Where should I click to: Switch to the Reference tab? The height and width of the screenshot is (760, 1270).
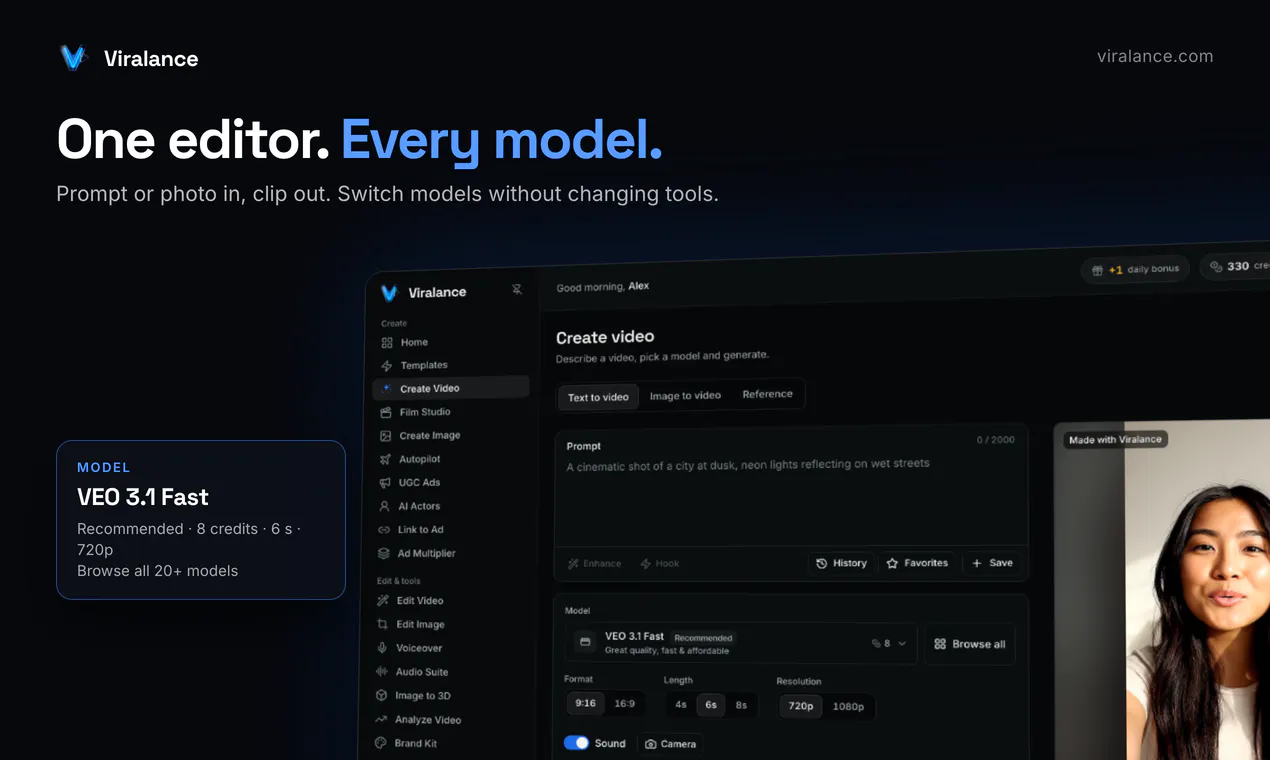[x=767, y=394]
